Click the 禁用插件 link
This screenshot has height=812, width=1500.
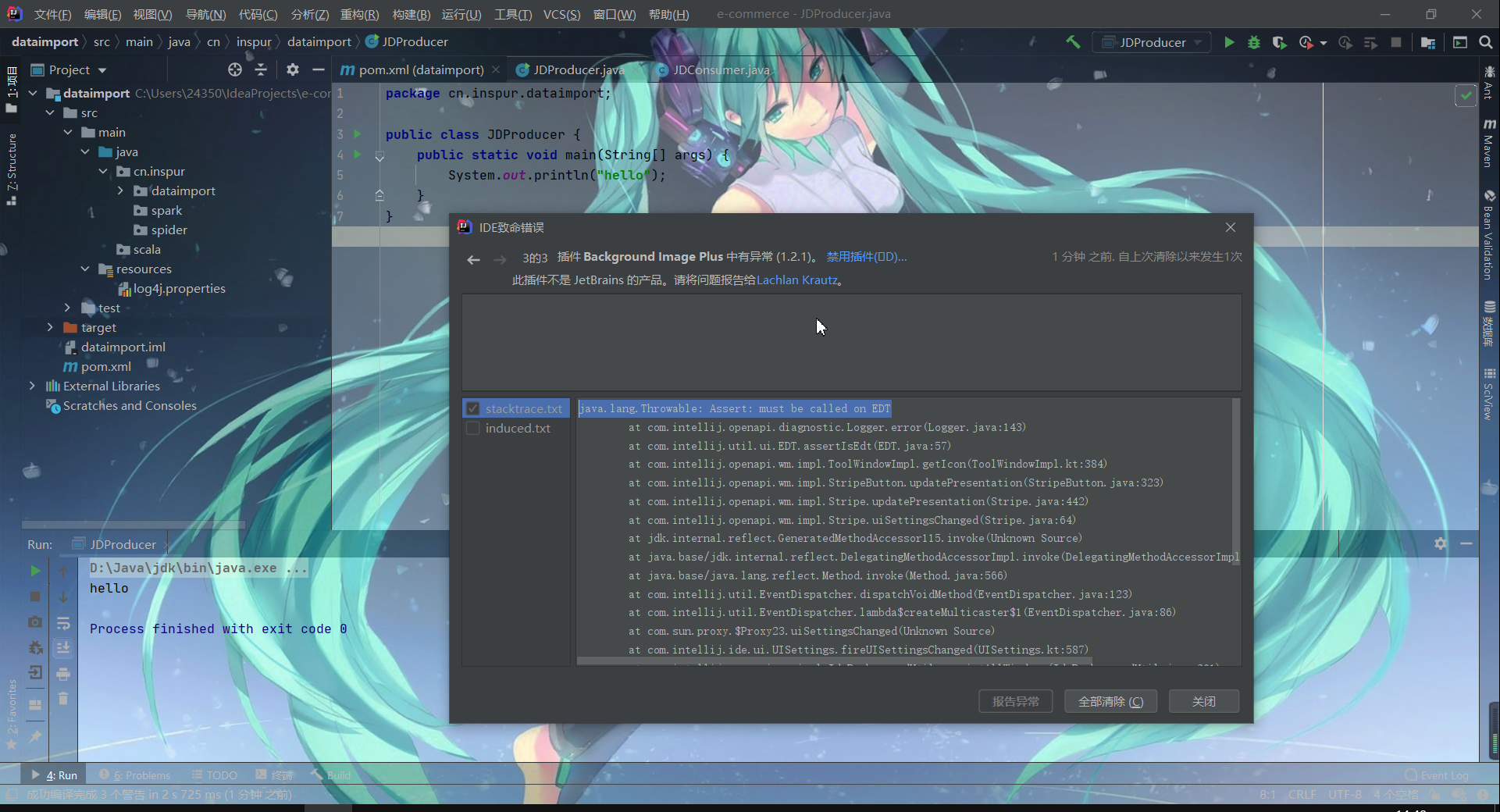[x=865, y=256]
